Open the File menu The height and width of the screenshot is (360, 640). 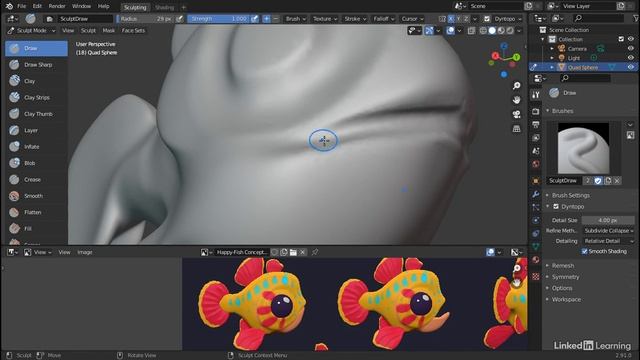pos(22,6)
